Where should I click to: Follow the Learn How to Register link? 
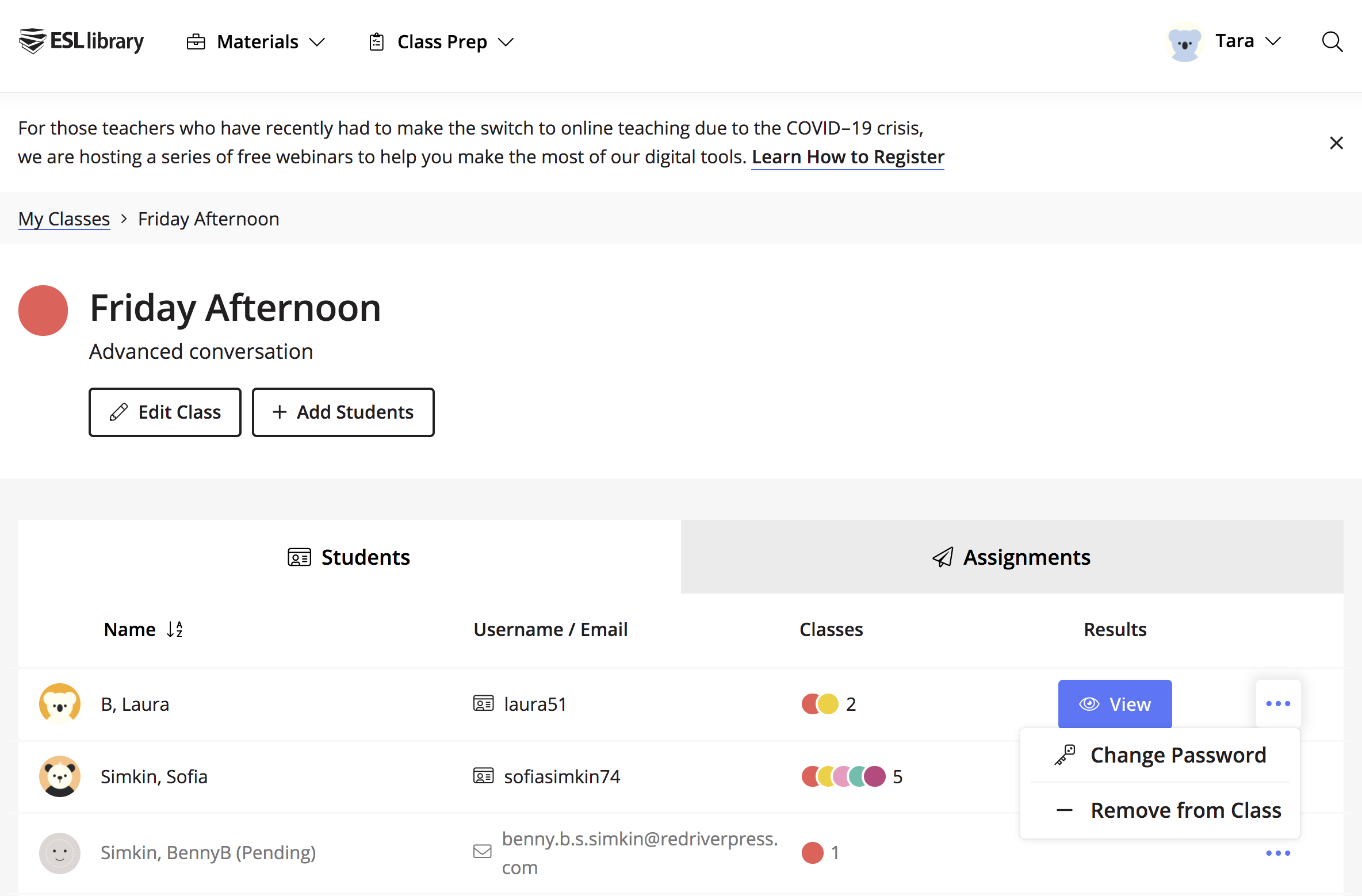[848, 157]
